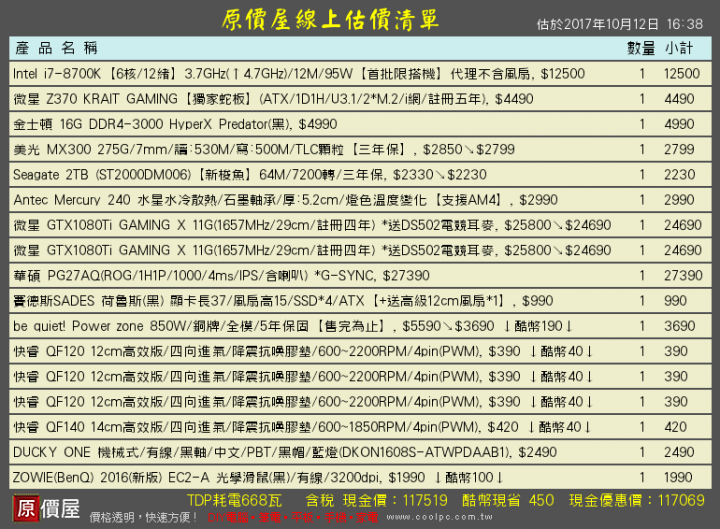This screenshot has height=529, width=720.
Task: Select the DUCKY ONE keyboard row
Action: pos(360,452)
